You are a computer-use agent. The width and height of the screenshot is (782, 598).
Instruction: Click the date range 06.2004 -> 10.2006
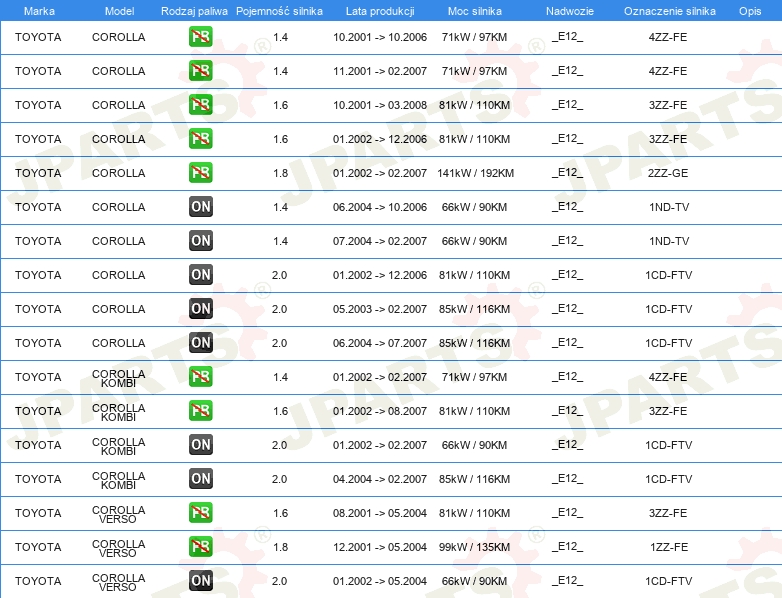tap(380, 207)
